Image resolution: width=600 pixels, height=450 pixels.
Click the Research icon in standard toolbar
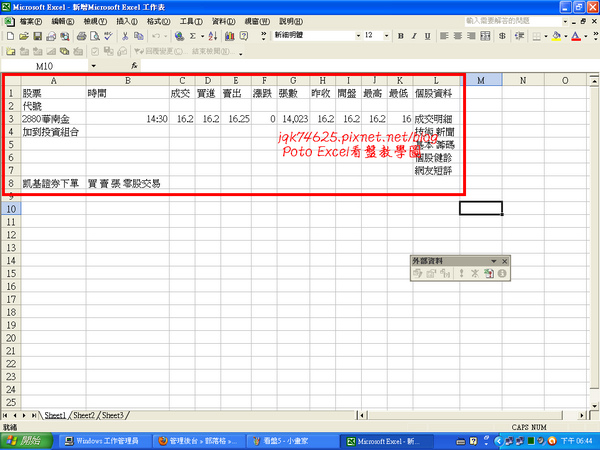coord(65,36)
